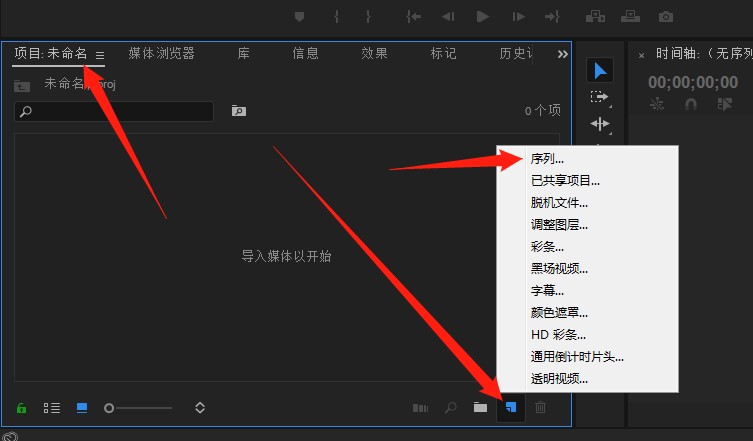753x441 pixels.
Task: Set the Mark Out point
Action: (368, 17)
